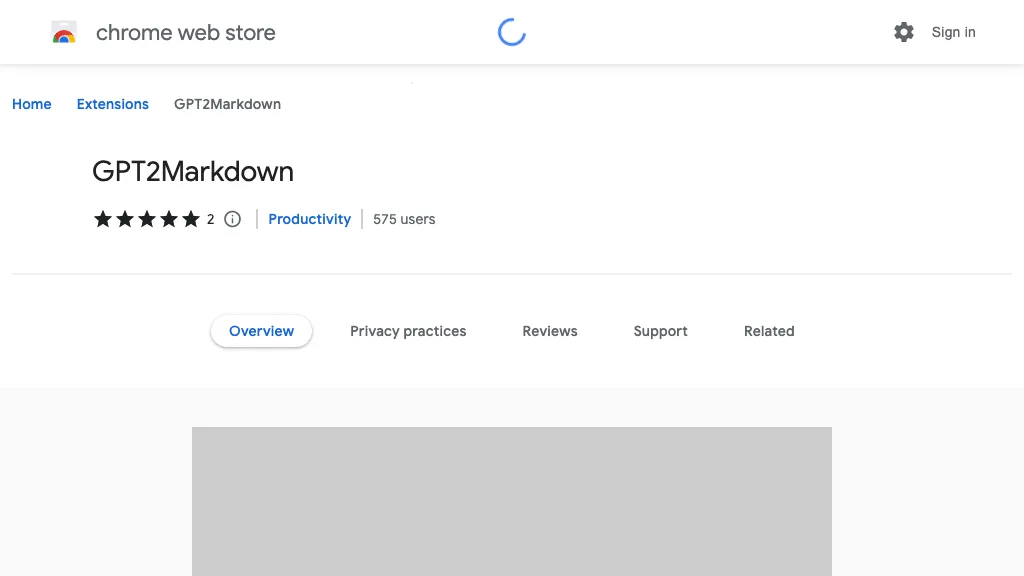
Task: Click the Sign in link
Action: pos(953,32)
